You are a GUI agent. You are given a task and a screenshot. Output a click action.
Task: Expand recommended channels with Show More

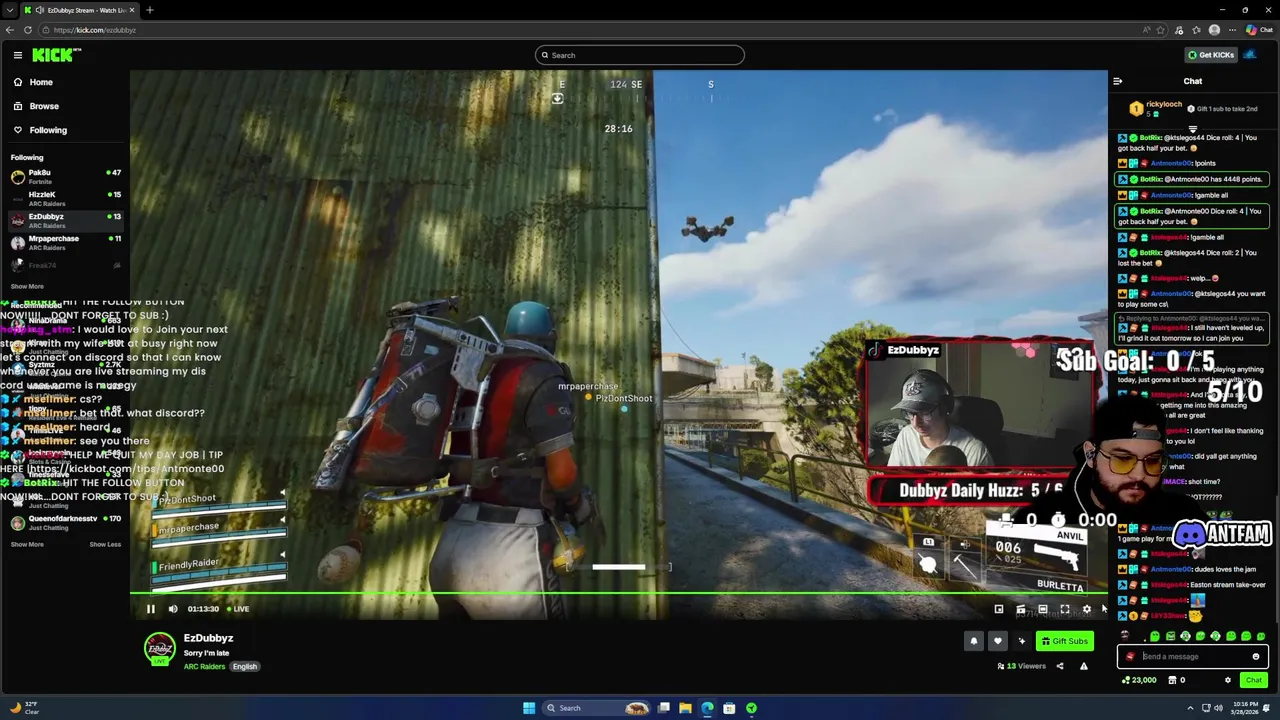coord(27,544)
